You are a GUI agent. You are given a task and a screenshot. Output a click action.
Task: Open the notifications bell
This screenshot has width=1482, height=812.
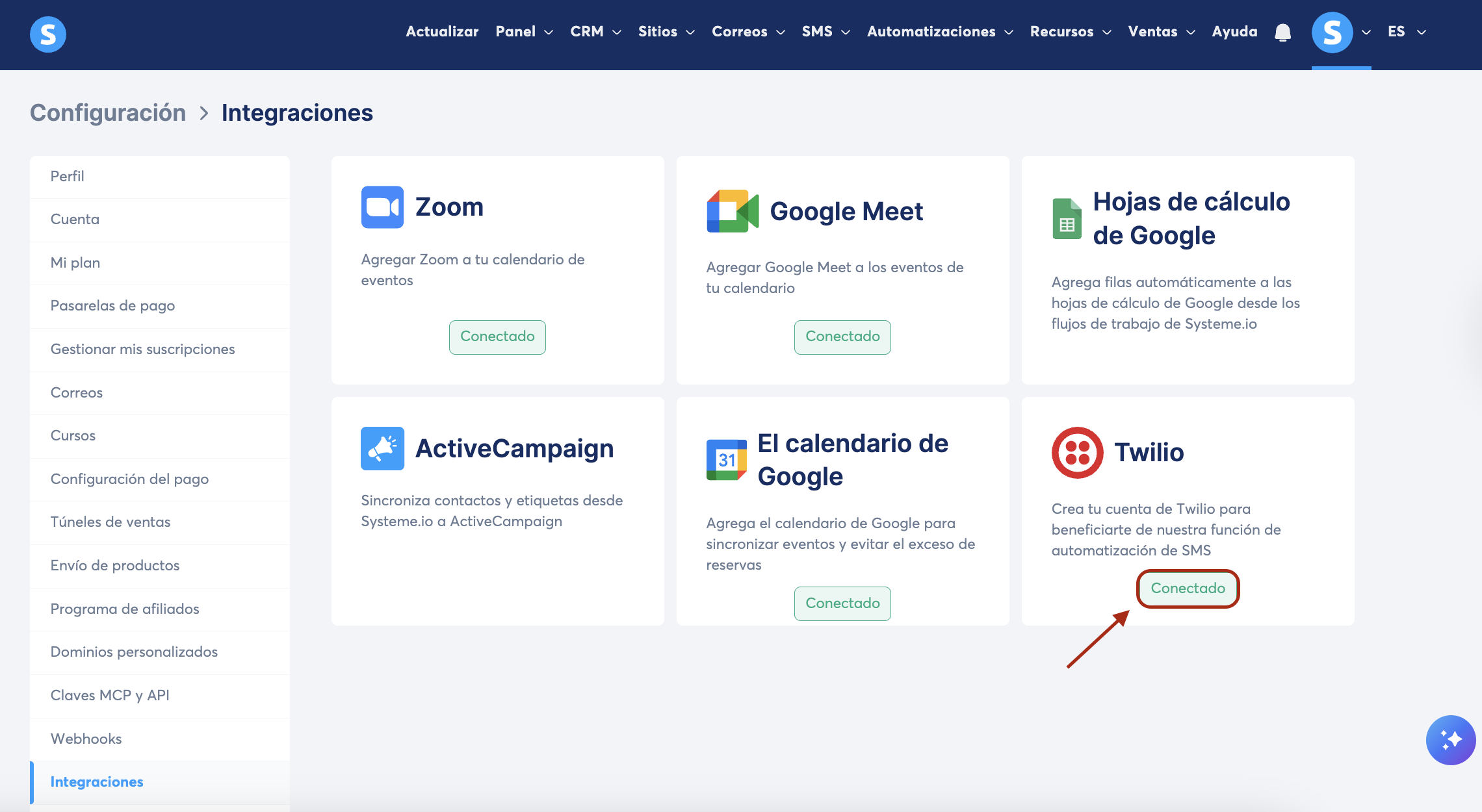point(1282,32)
